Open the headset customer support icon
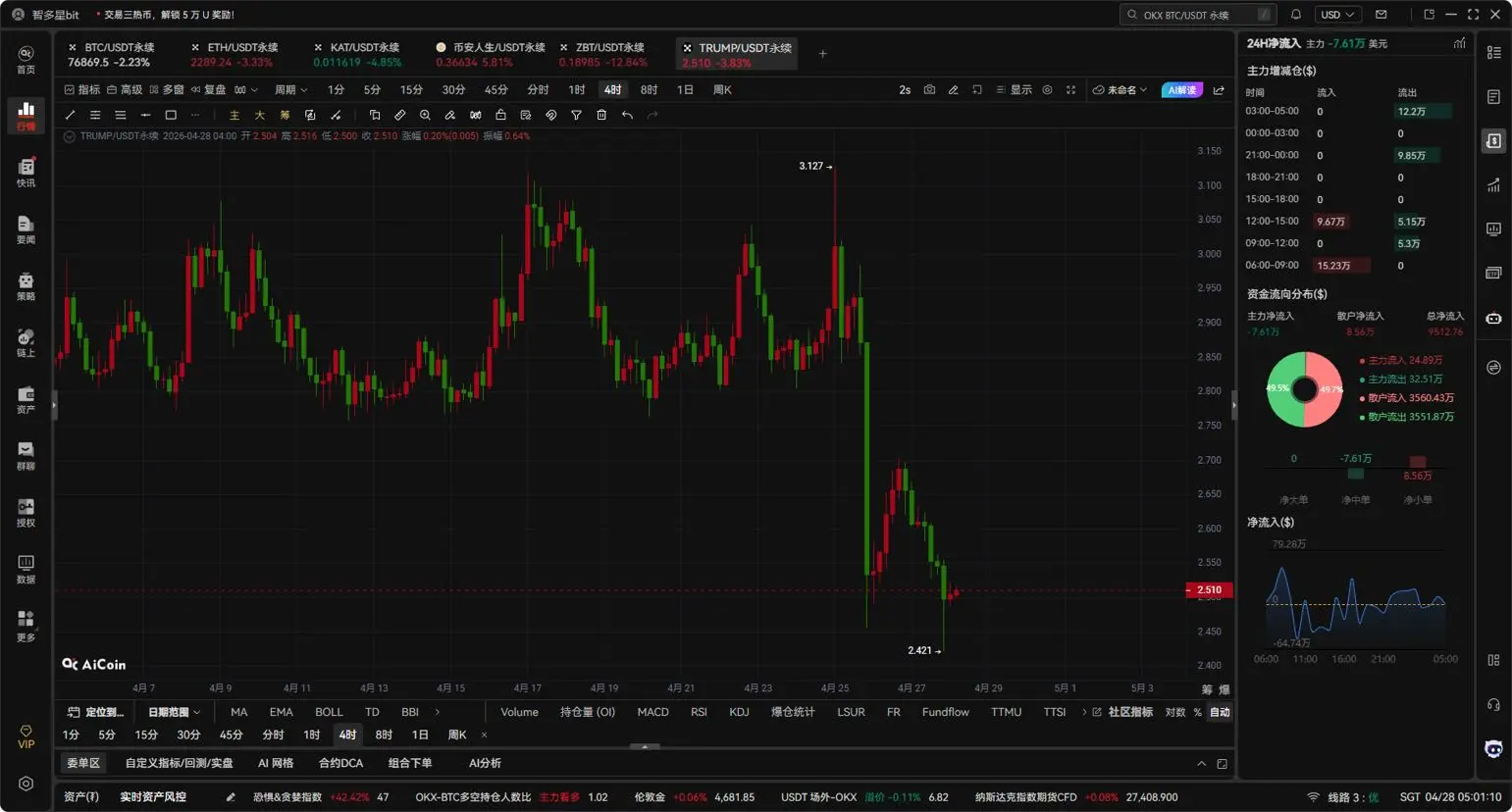The image size is (1512, 812). tap(1493, 704)
